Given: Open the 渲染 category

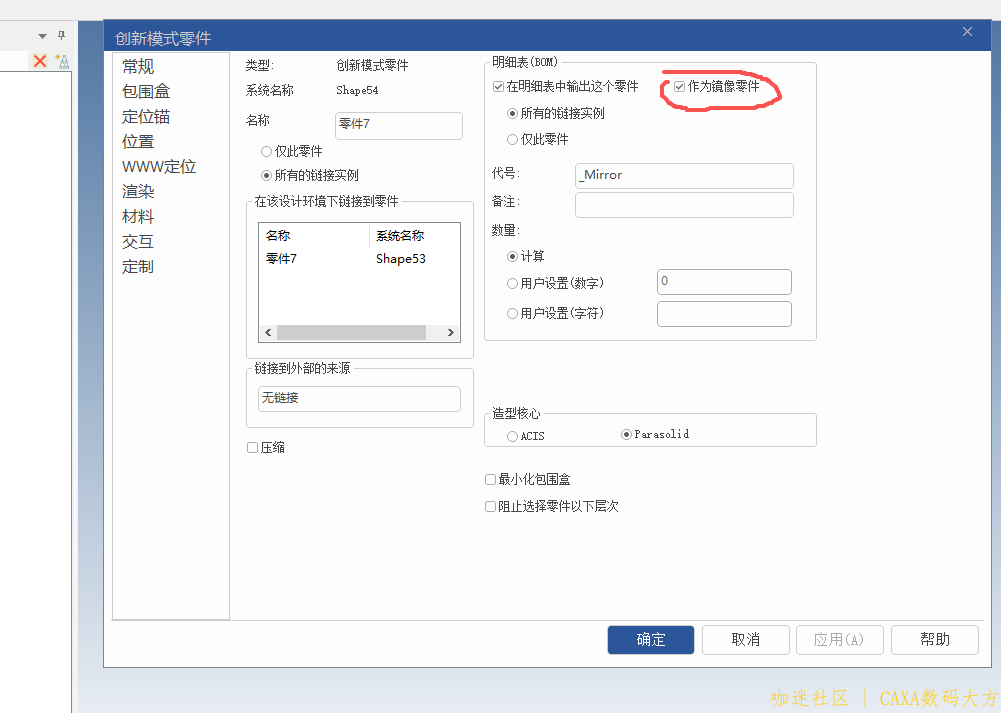Looking at the screenshot, I should click(136, 191).
